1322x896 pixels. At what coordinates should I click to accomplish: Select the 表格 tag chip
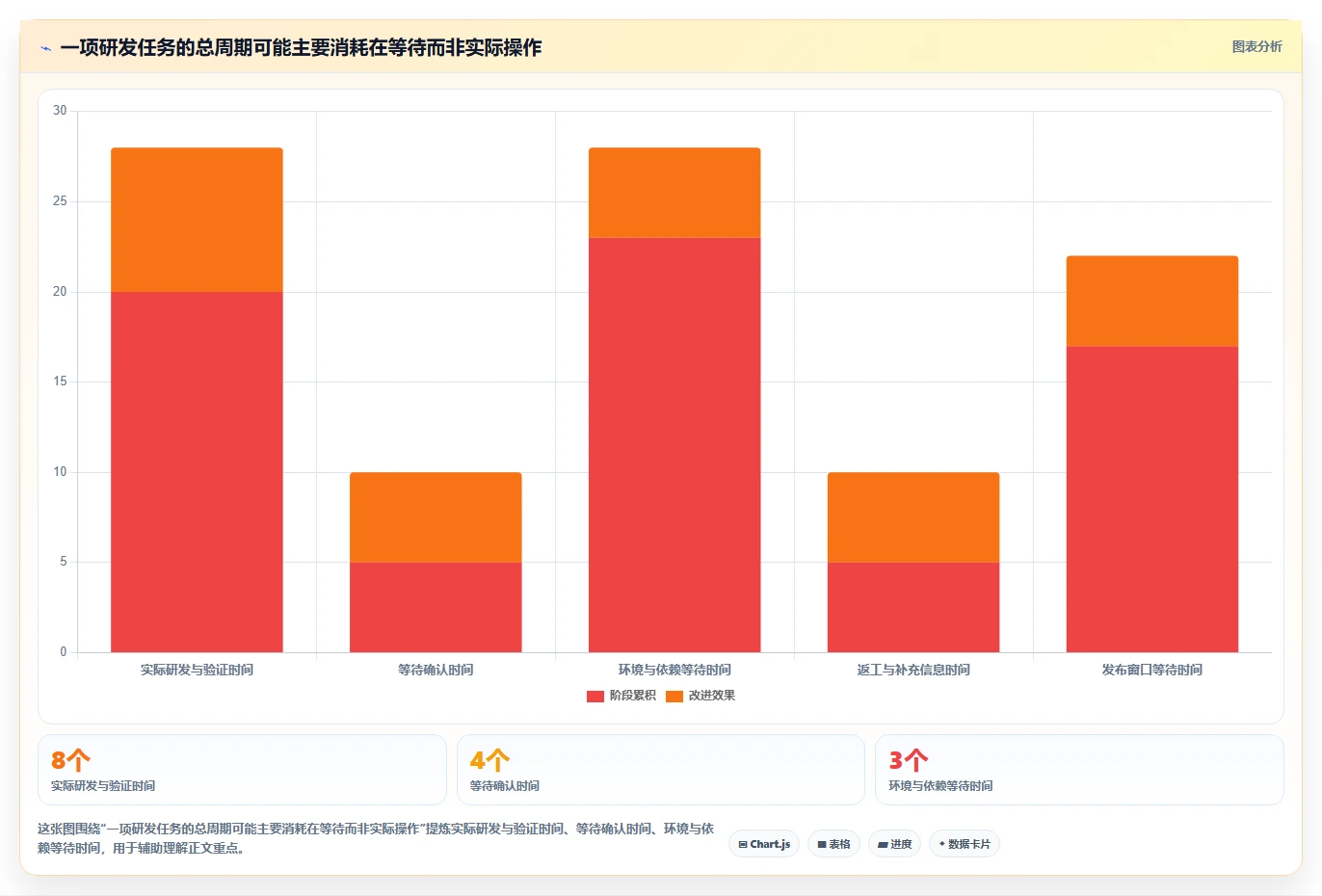(x=834, y=844)
